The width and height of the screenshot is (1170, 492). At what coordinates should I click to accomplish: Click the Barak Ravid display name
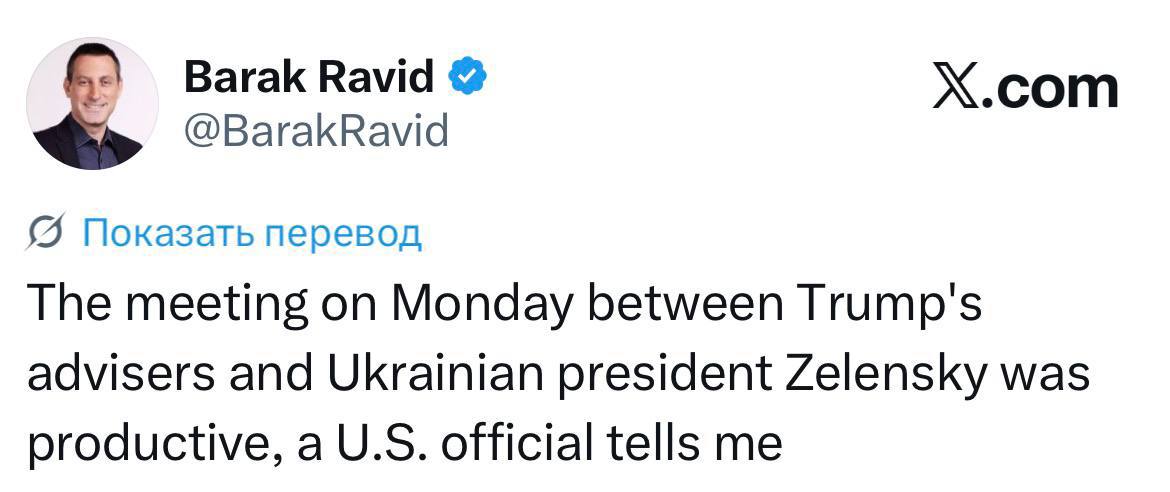pos(310,77)
